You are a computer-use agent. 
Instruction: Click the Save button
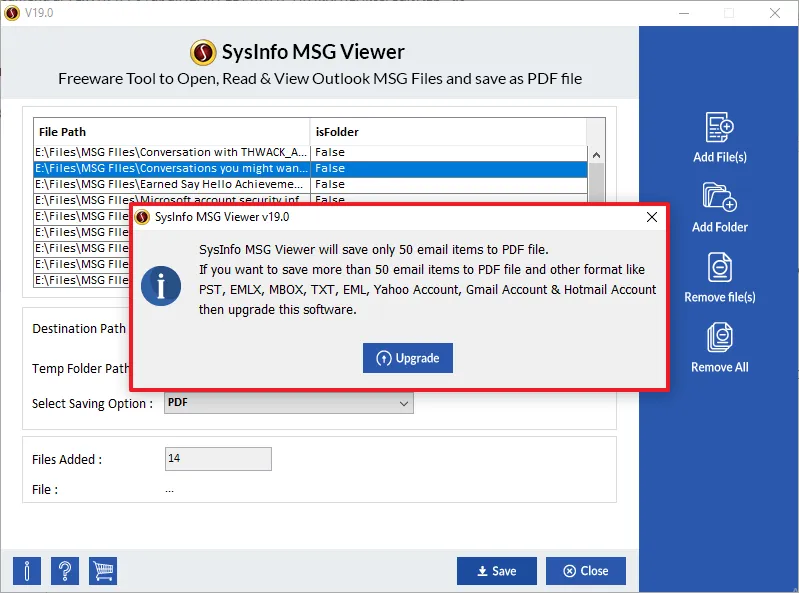point(497,571)
